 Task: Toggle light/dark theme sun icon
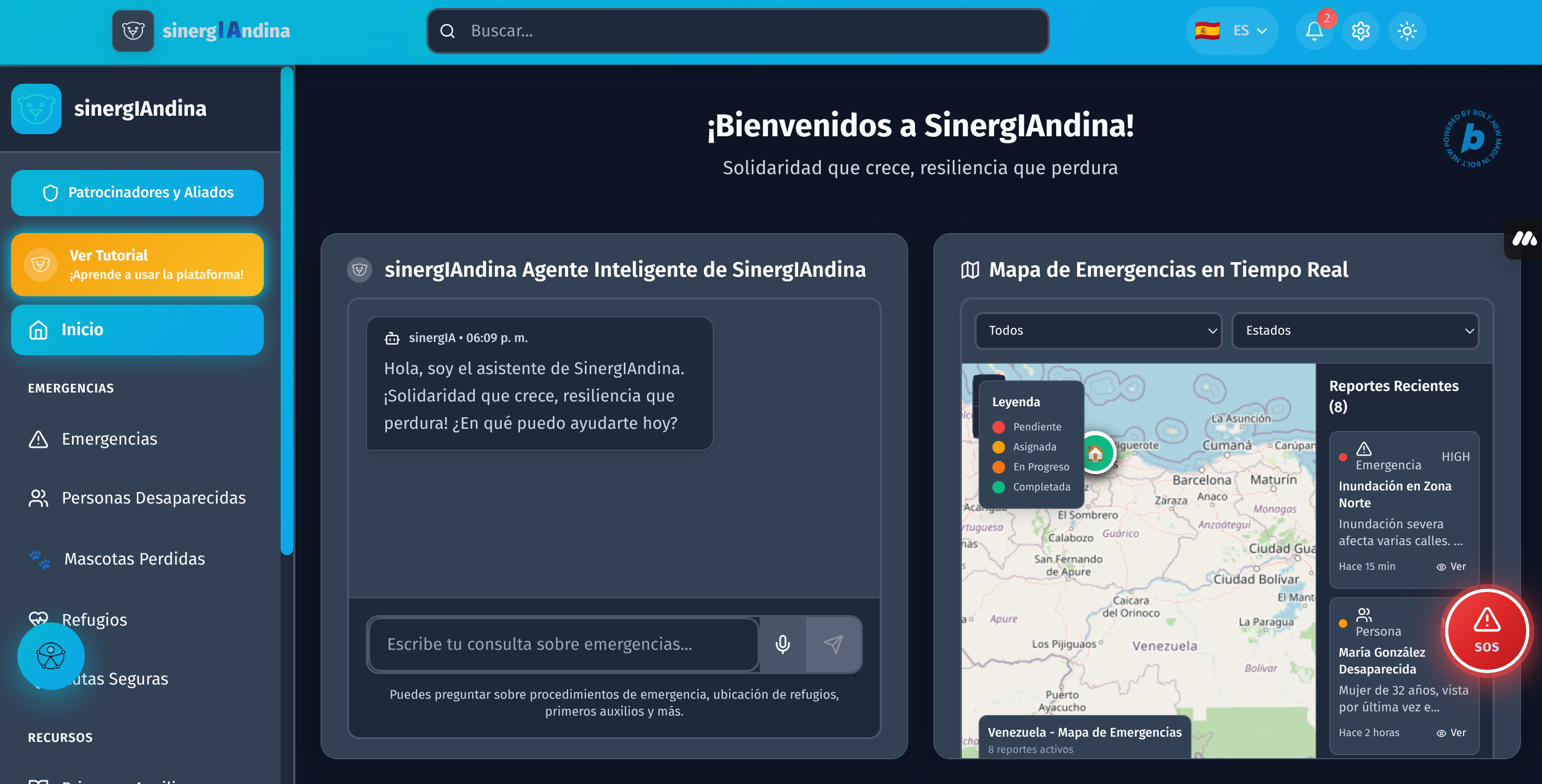[1407, 31]
